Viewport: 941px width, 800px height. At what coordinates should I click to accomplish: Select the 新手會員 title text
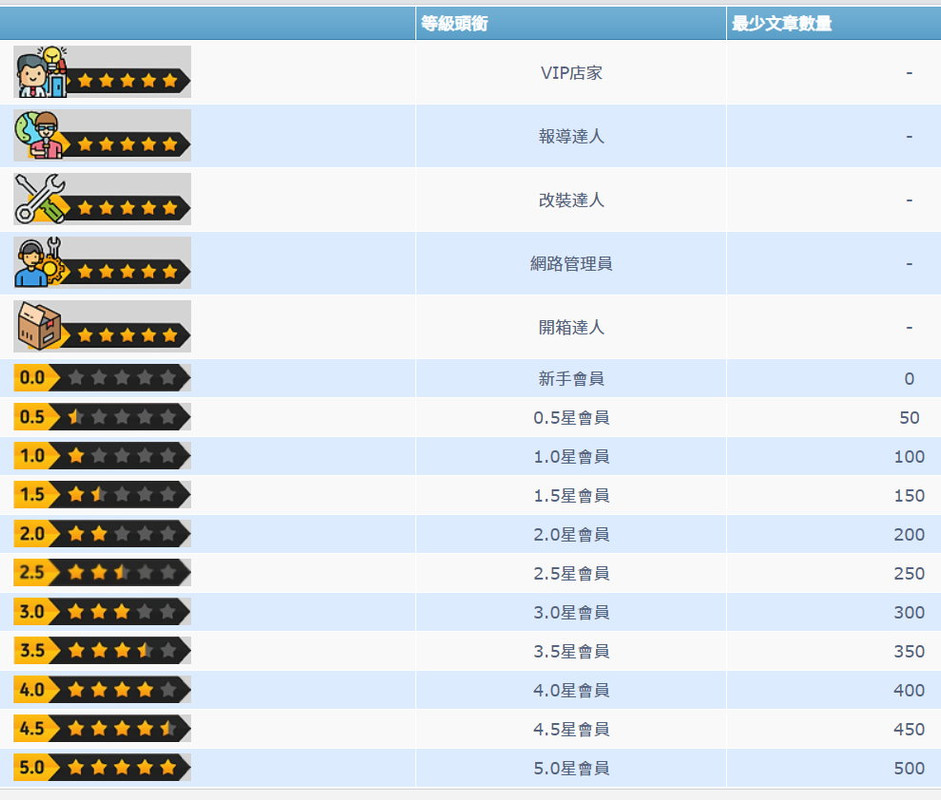tap(571, 379)
